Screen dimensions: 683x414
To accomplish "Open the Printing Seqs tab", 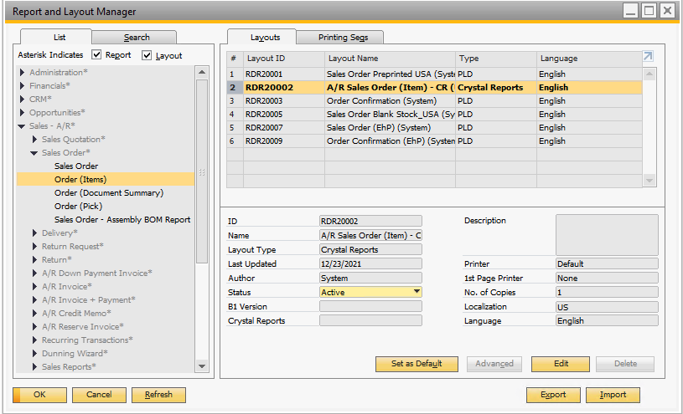I will click(342, 37).
